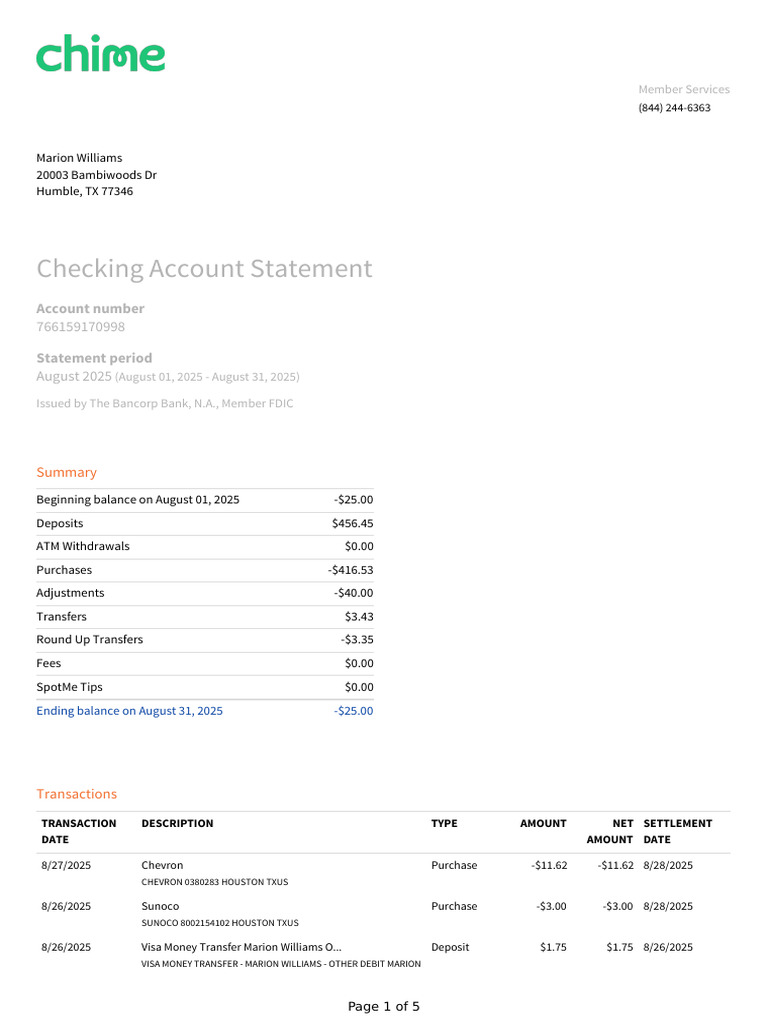Click the Statement period label
The height and width of the screenshot is (1024, 768).
pyautogui.click(x=94, y=358)
